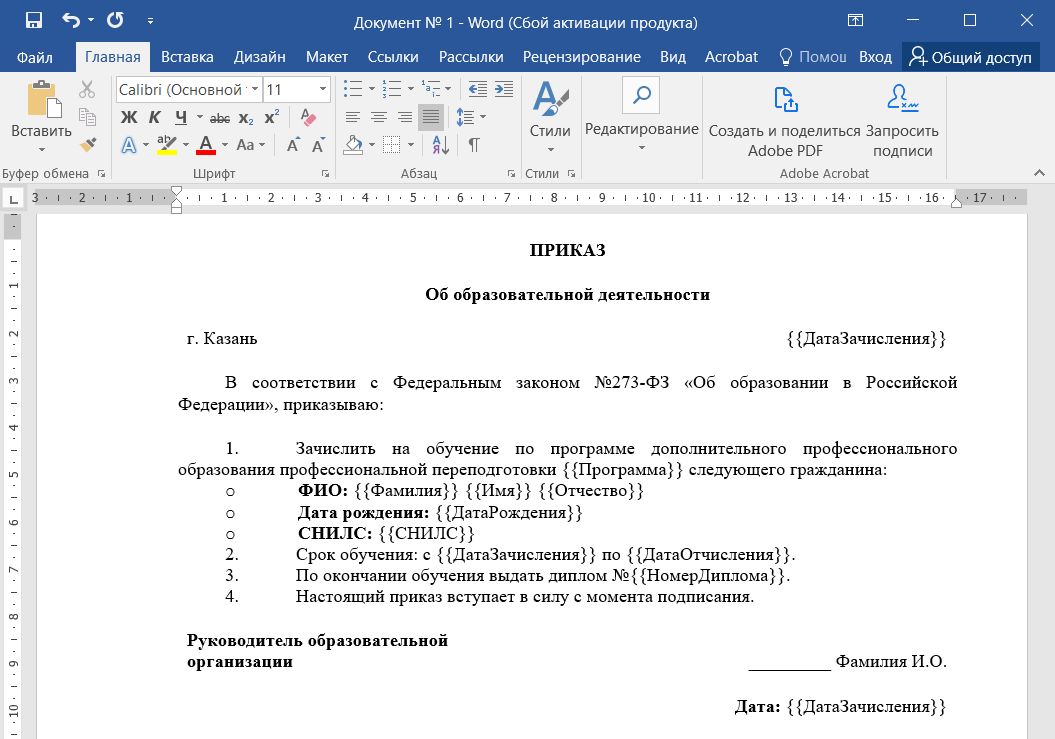Open the Calibri font name box
Viewport: 1055px width, 739px height.
[188, 90]
